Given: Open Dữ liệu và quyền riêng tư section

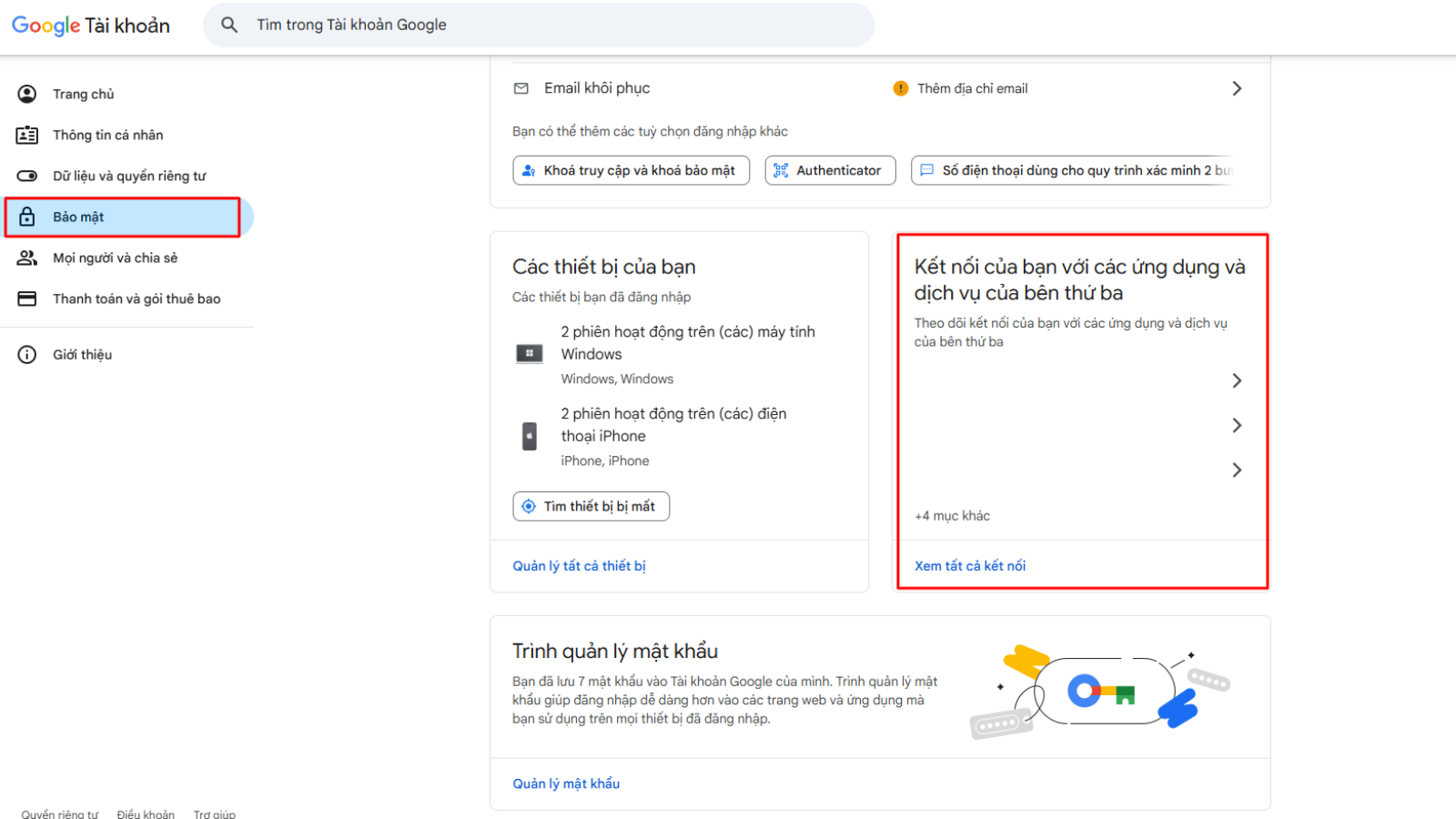Looking at the screenshot, I should click(x=128, y=176).
